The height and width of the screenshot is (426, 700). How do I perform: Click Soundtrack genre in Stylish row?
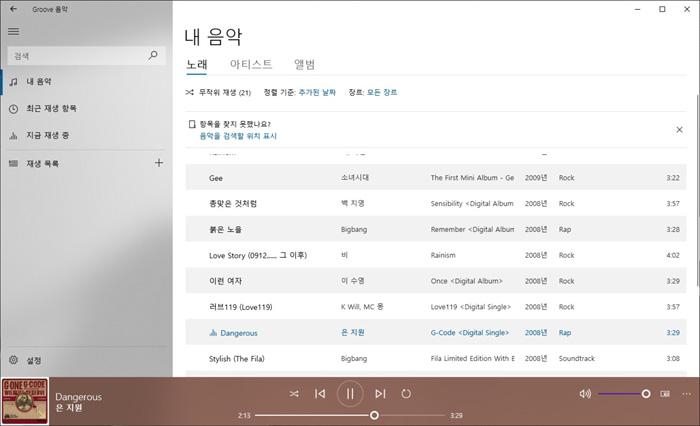point(577,359)
